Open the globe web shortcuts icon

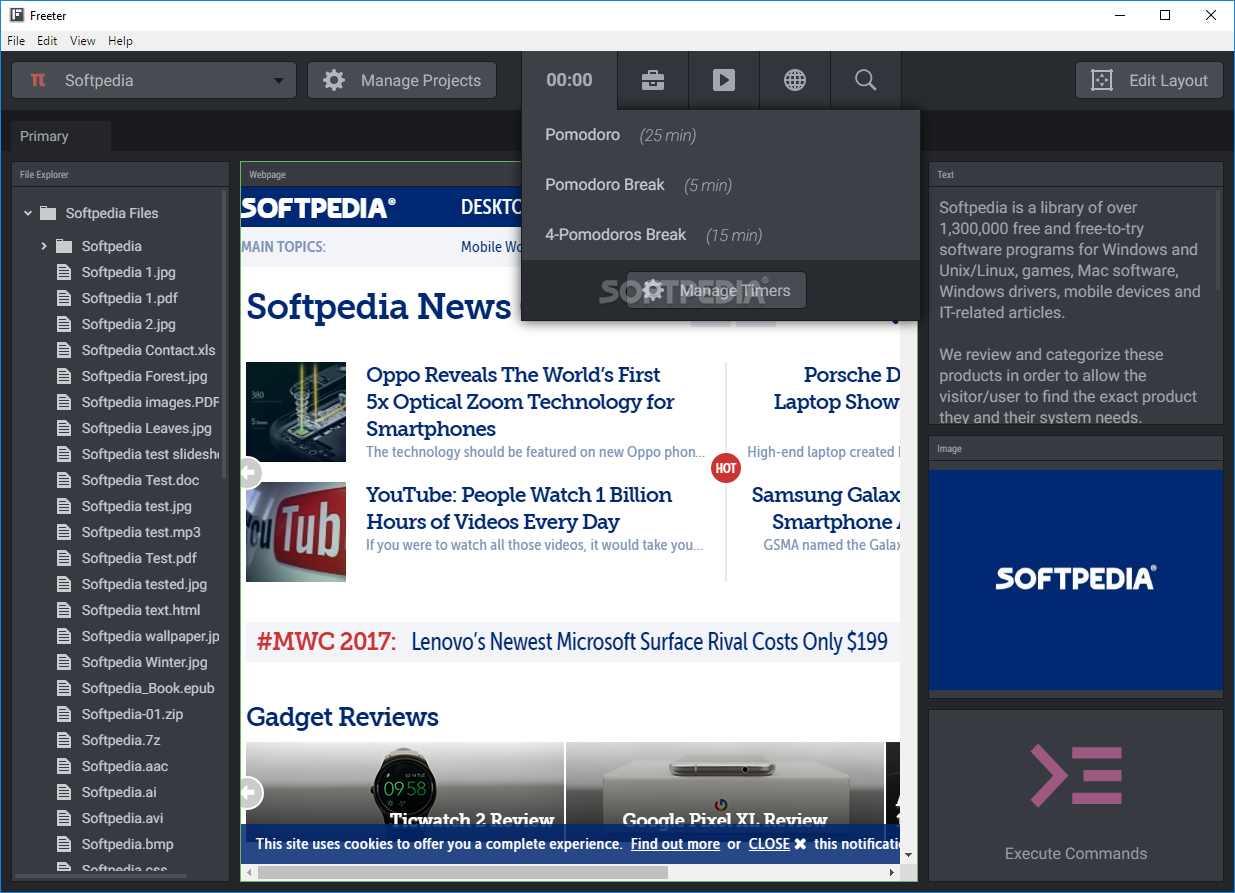click(795, 81)
